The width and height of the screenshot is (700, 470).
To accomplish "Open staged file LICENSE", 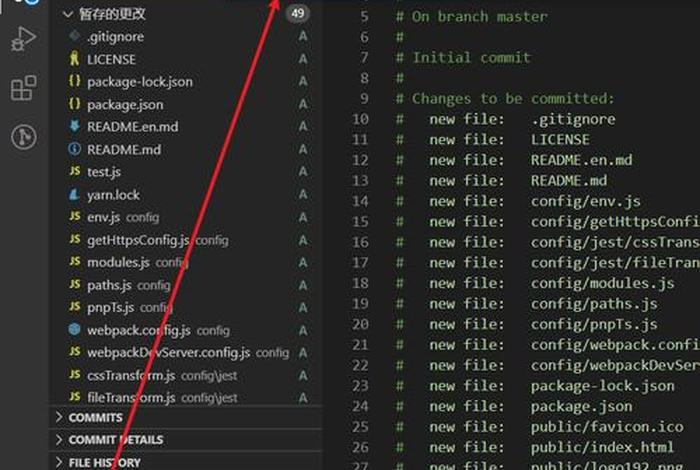I will click(x=185, y=59).
